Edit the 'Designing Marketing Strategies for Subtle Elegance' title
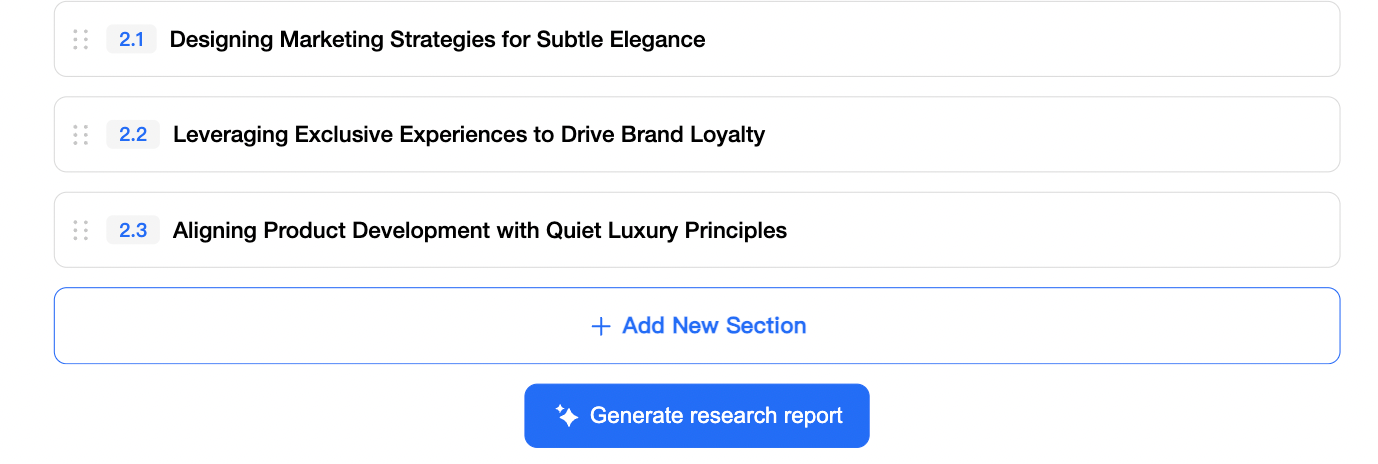 437,40
